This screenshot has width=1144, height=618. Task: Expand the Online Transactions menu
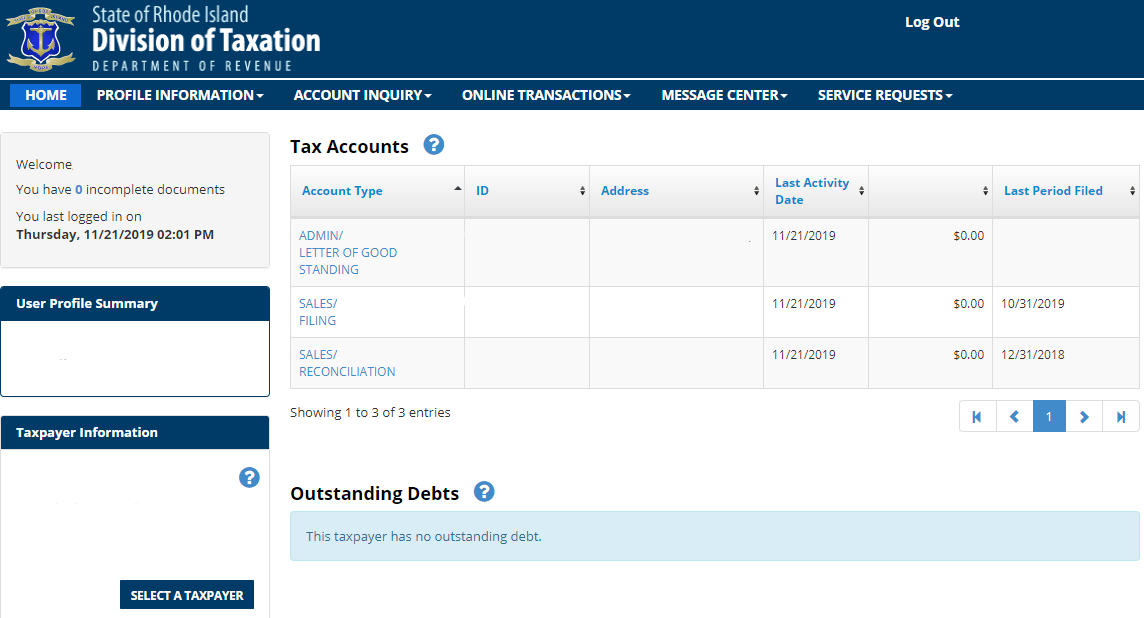tap(546, 95)
